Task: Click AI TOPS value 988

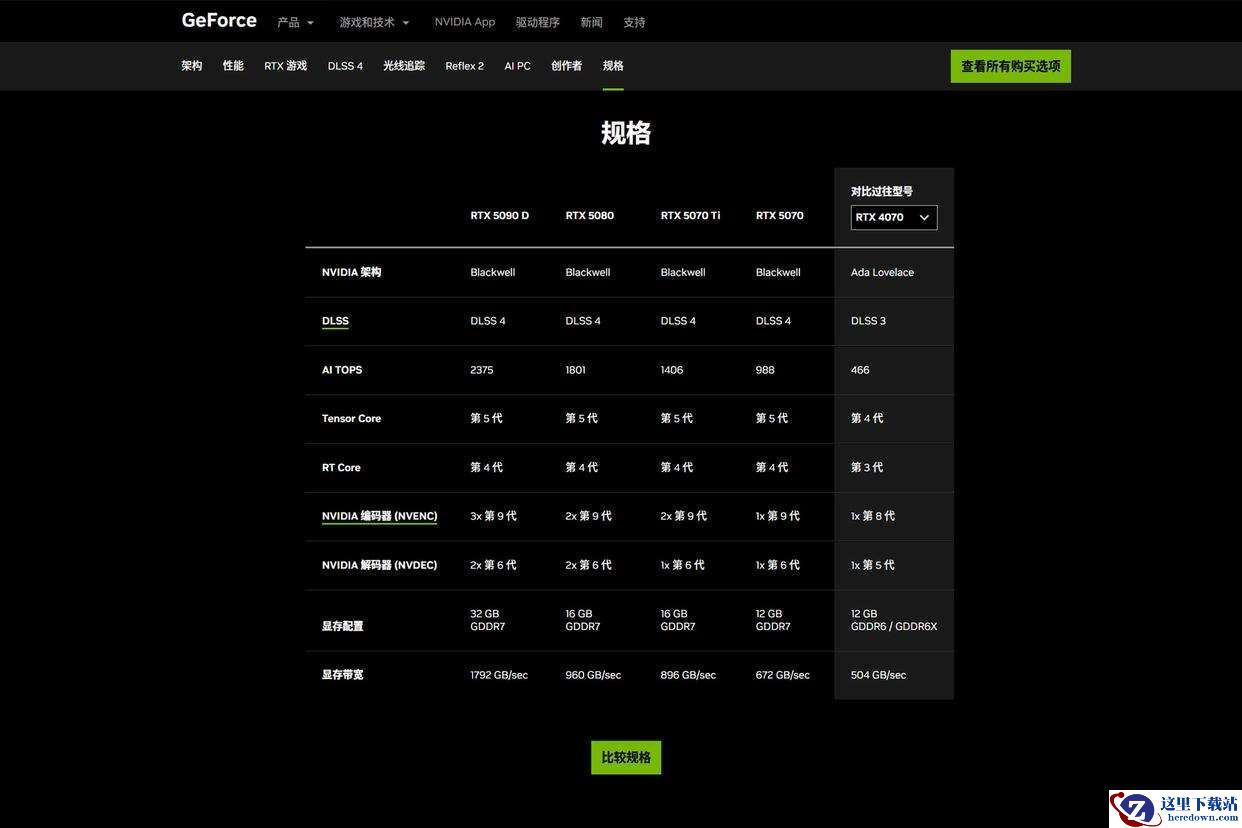Action: (764, 370)
